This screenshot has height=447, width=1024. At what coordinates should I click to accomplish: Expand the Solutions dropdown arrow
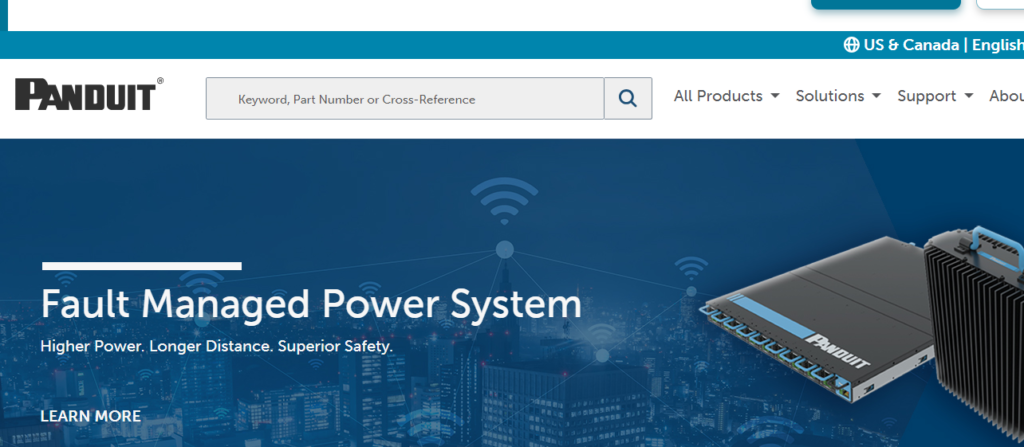[876, 96]
